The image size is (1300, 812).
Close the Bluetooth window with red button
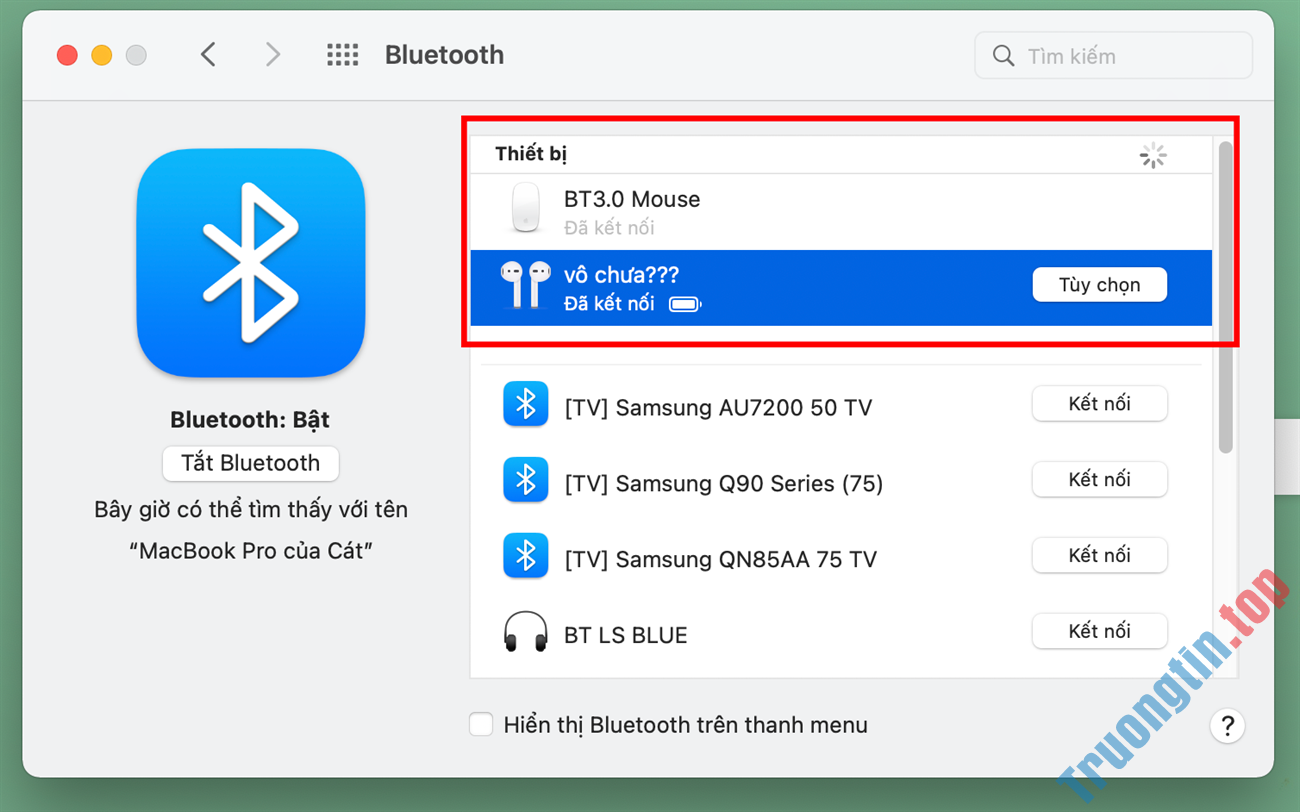pyautogui.click(x=67, y=55)
